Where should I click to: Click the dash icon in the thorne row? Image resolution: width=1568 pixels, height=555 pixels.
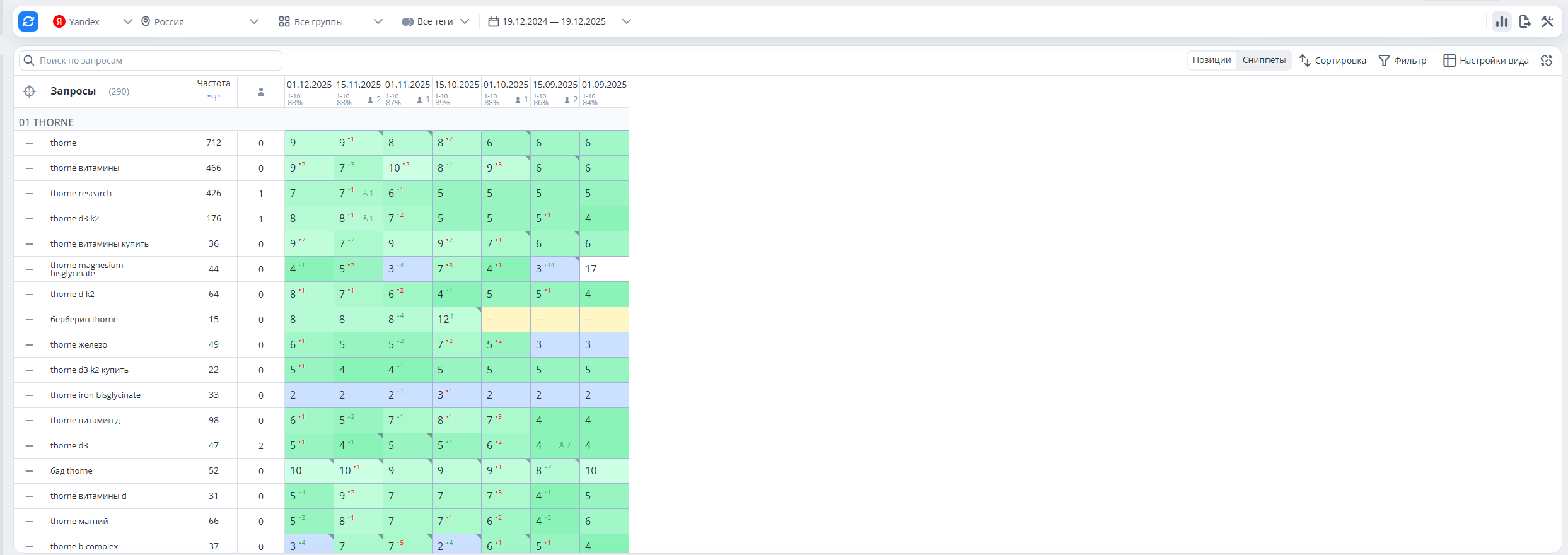pyautogui.click(x=30, y=143)
